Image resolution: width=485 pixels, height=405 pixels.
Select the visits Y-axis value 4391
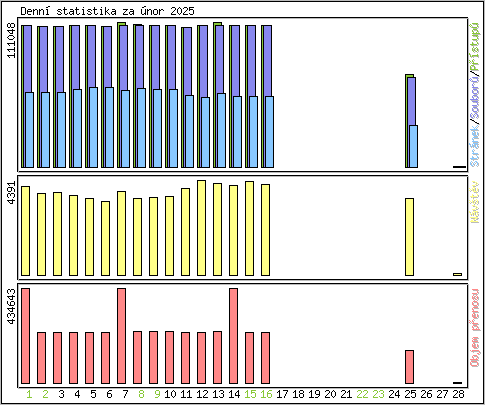tap(12, 193)
